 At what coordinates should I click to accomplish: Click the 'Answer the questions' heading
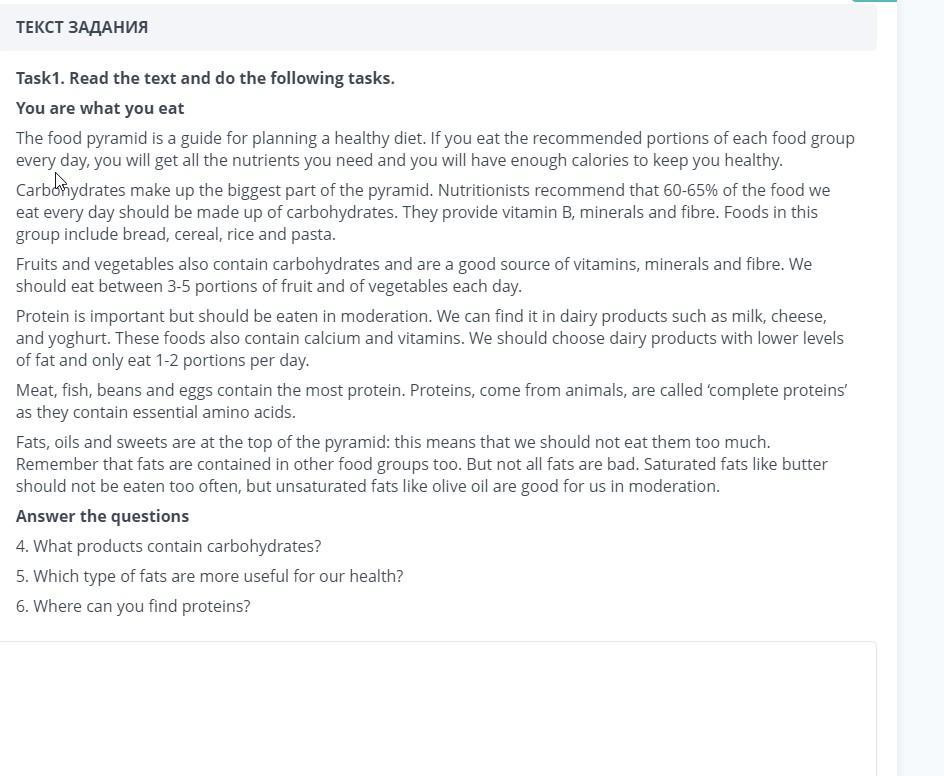pyautogui.click(x=102, y=517)
